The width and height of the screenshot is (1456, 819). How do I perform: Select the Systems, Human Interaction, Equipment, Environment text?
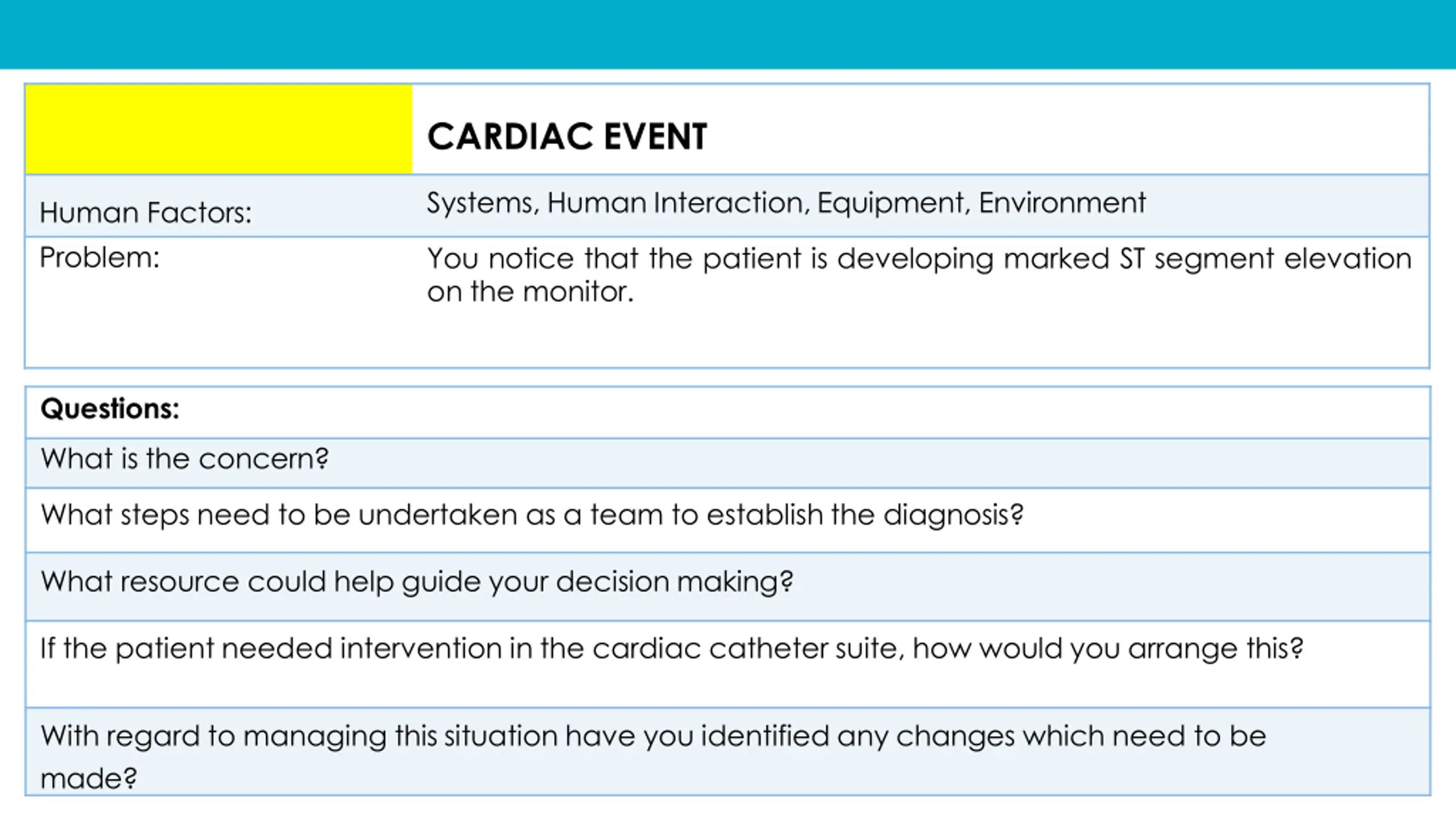click(787, 203)
